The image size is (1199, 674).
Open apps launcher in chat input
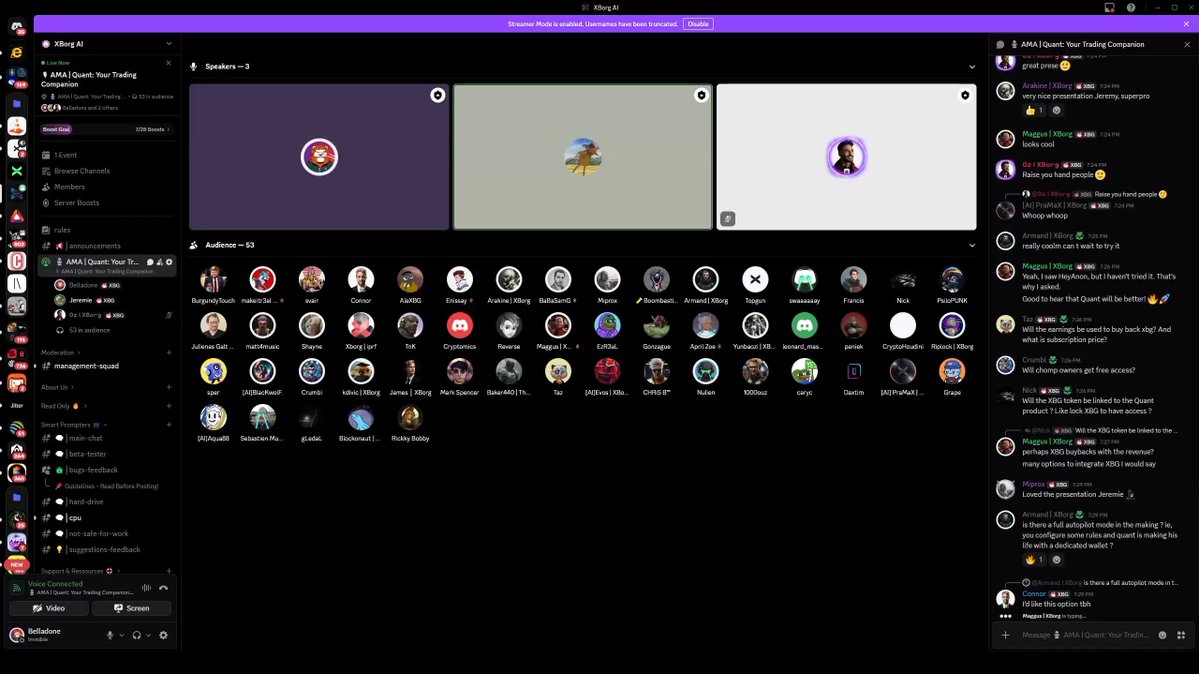click(1181, 635)
